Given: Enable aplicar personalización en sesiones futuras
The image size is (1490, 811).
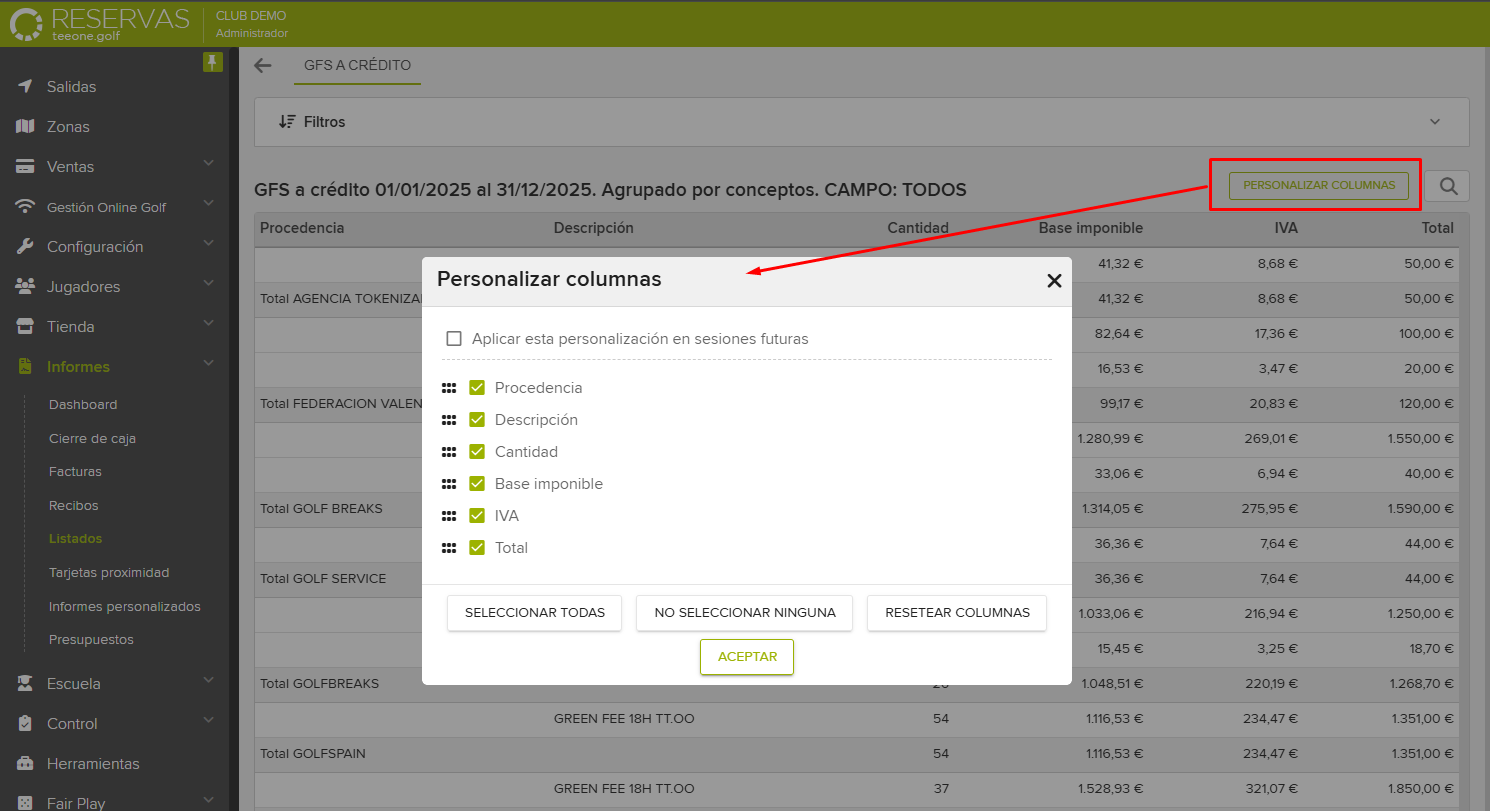Looking at the screenshot, I should coord(454,338).
